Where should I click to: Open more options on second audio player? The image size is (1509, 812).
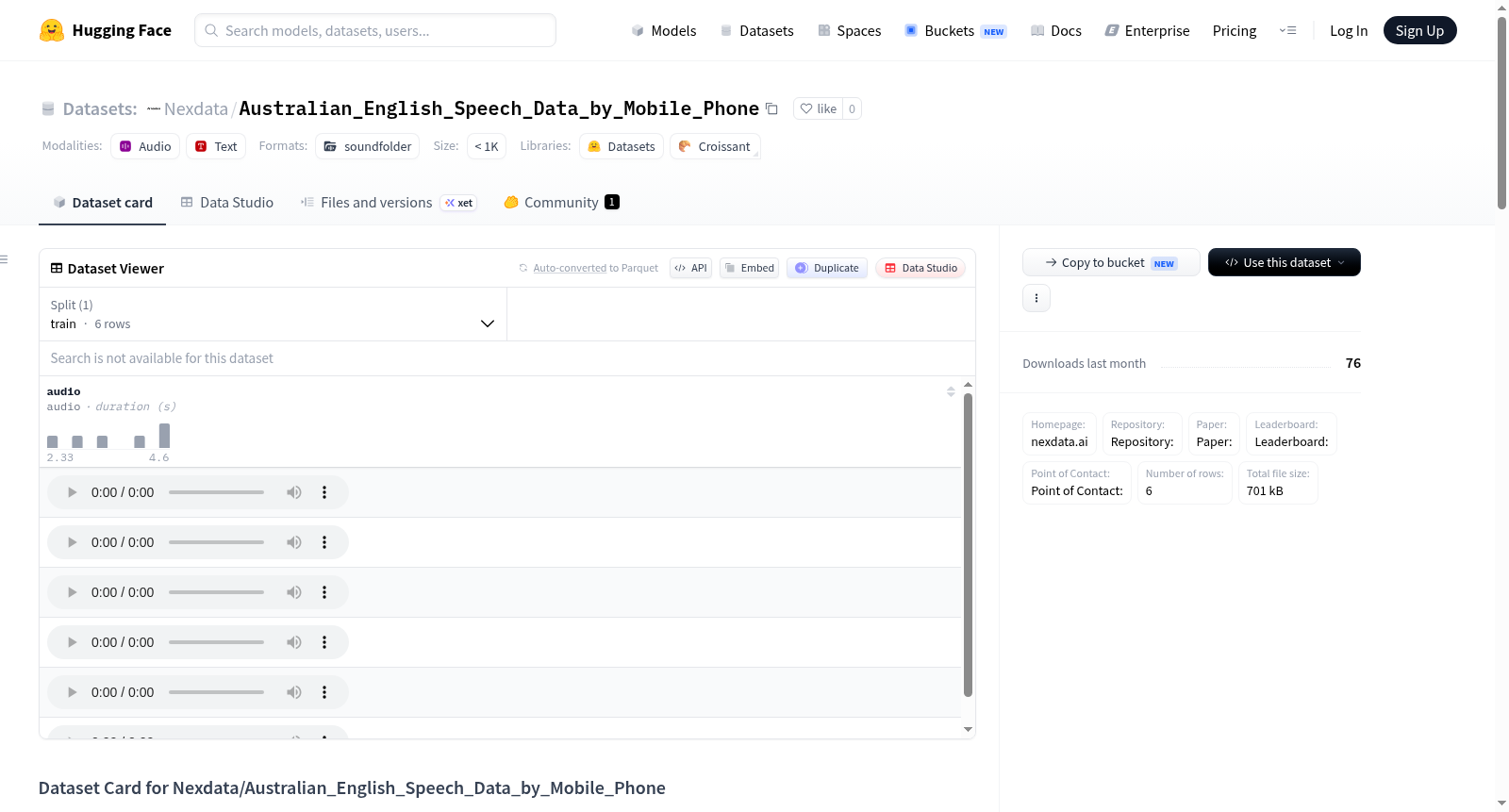(324, 542)
